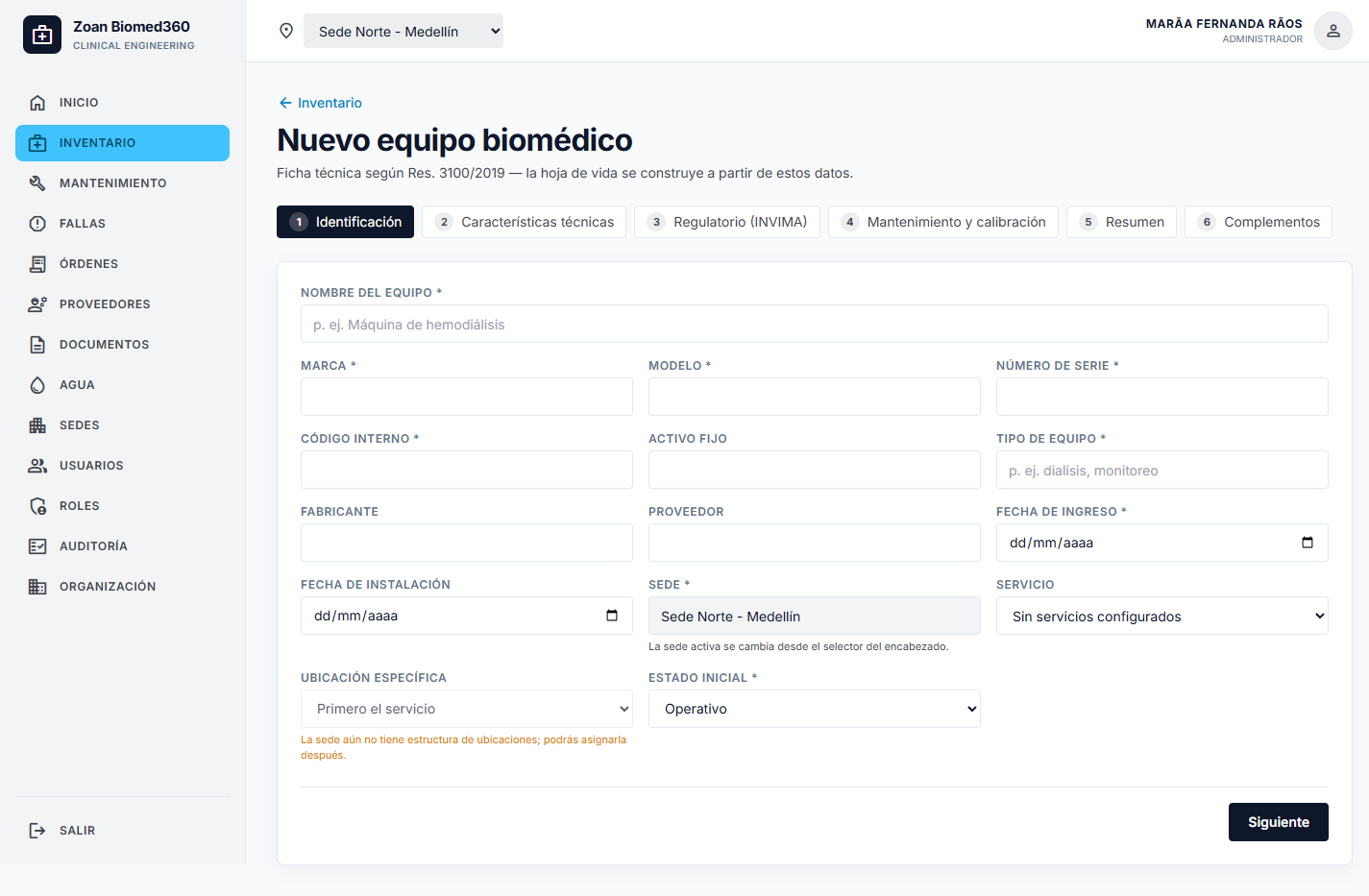Expand the Servicio dropdown
1369x896 pixels.
click(x=1162, y=616)
